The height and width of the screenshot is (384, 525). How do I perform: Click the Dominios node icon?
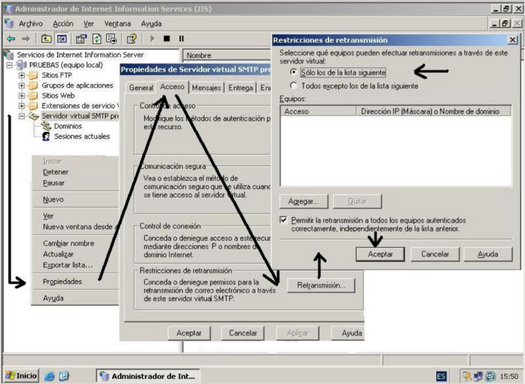46,126
